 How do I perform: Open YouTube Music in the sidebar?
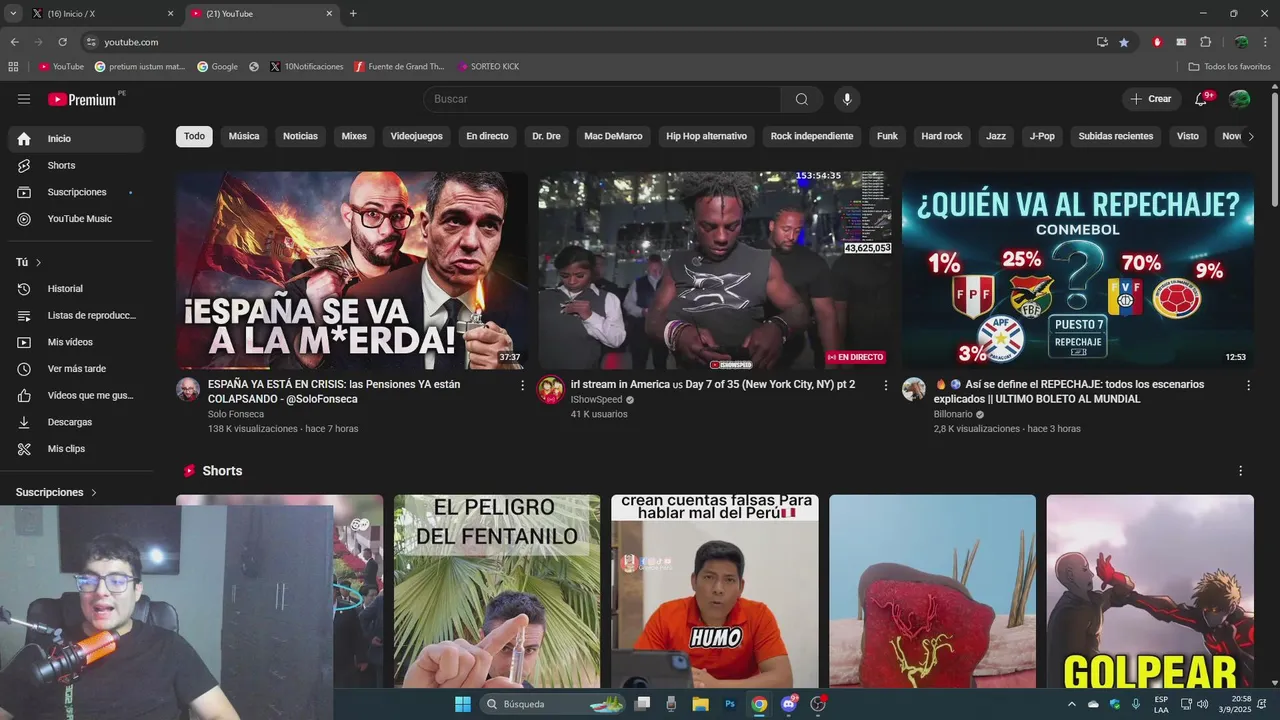[75, 219]
